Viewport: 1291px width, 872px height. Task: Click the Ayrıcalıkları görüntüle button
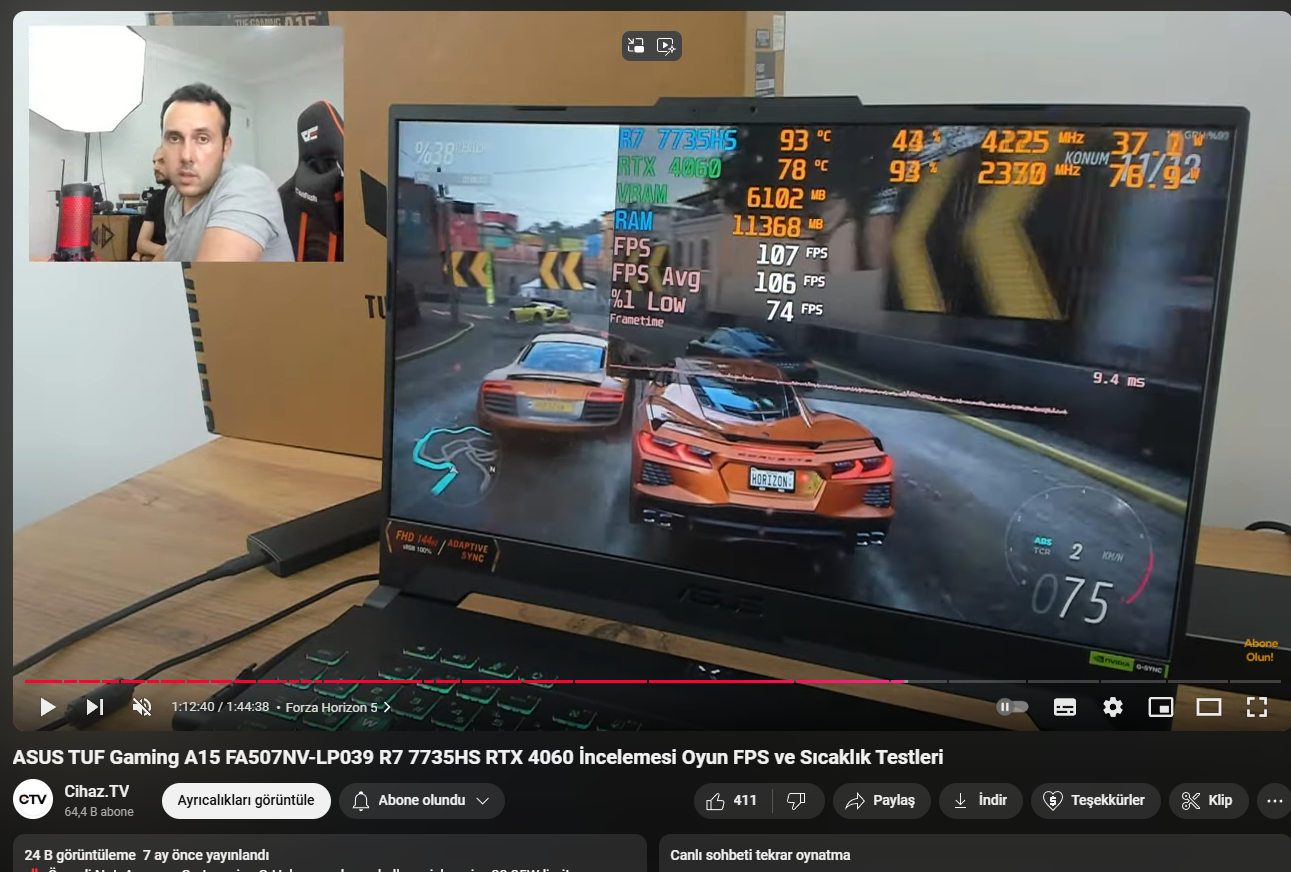pyautogui.click(x=246, y=801)
